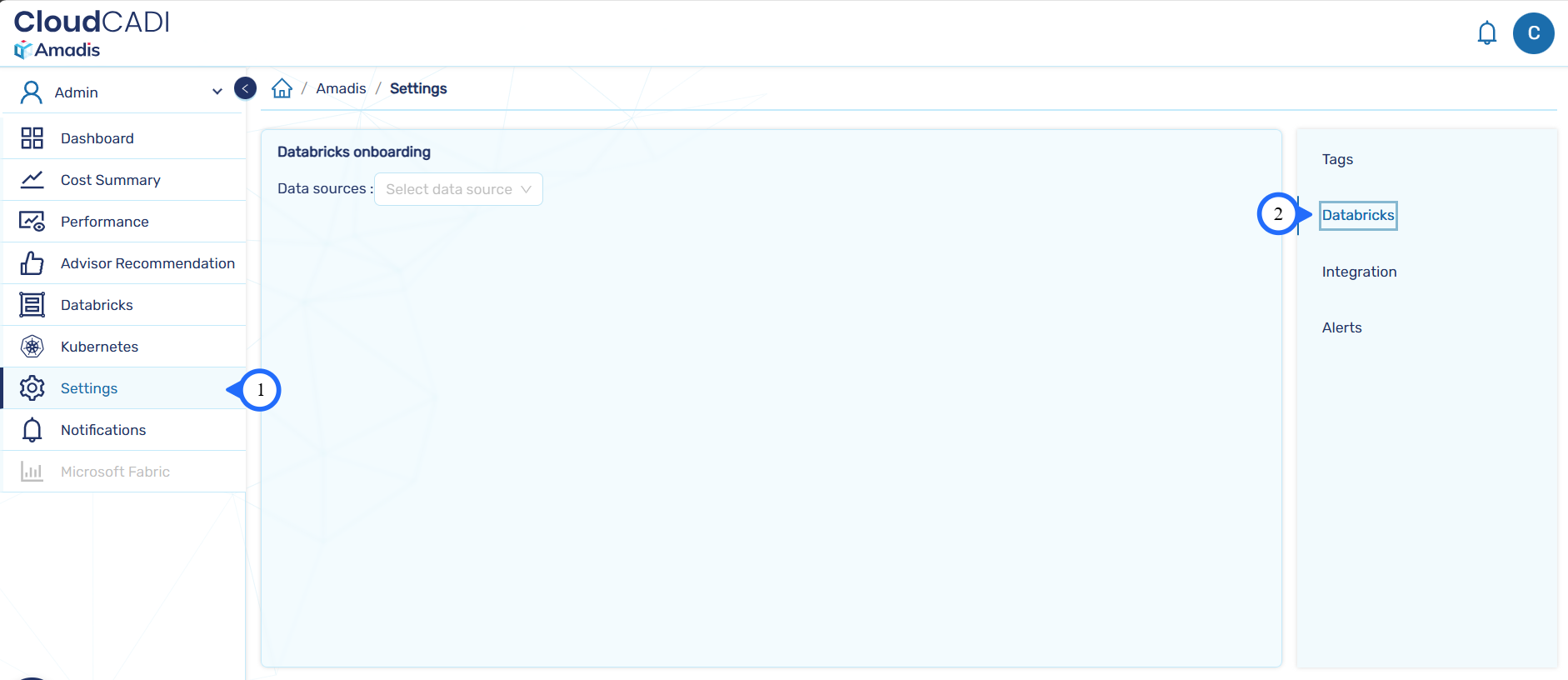The image size is (1568, 680).
Task: Click the Amadis breadcrumb link
Action: coord(341,88)
